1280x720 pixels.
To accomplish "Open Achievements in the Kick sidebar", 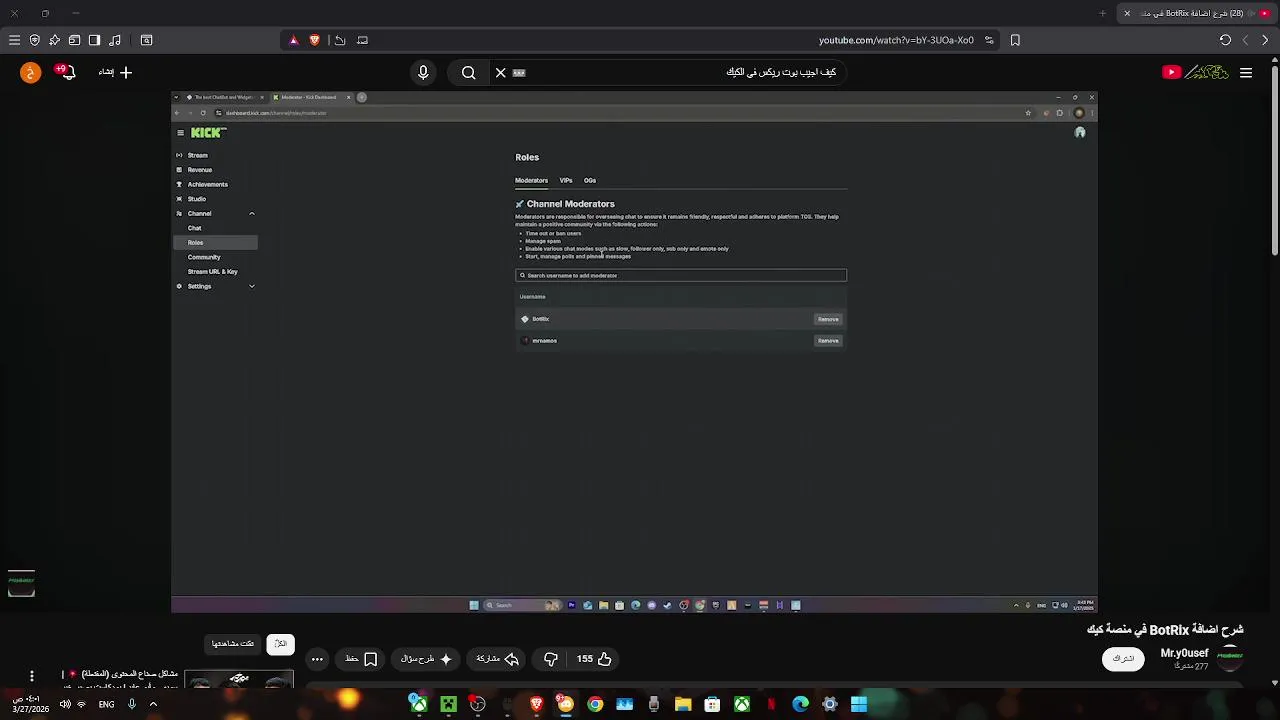I will pyautogui.click(x=207, y=184).
